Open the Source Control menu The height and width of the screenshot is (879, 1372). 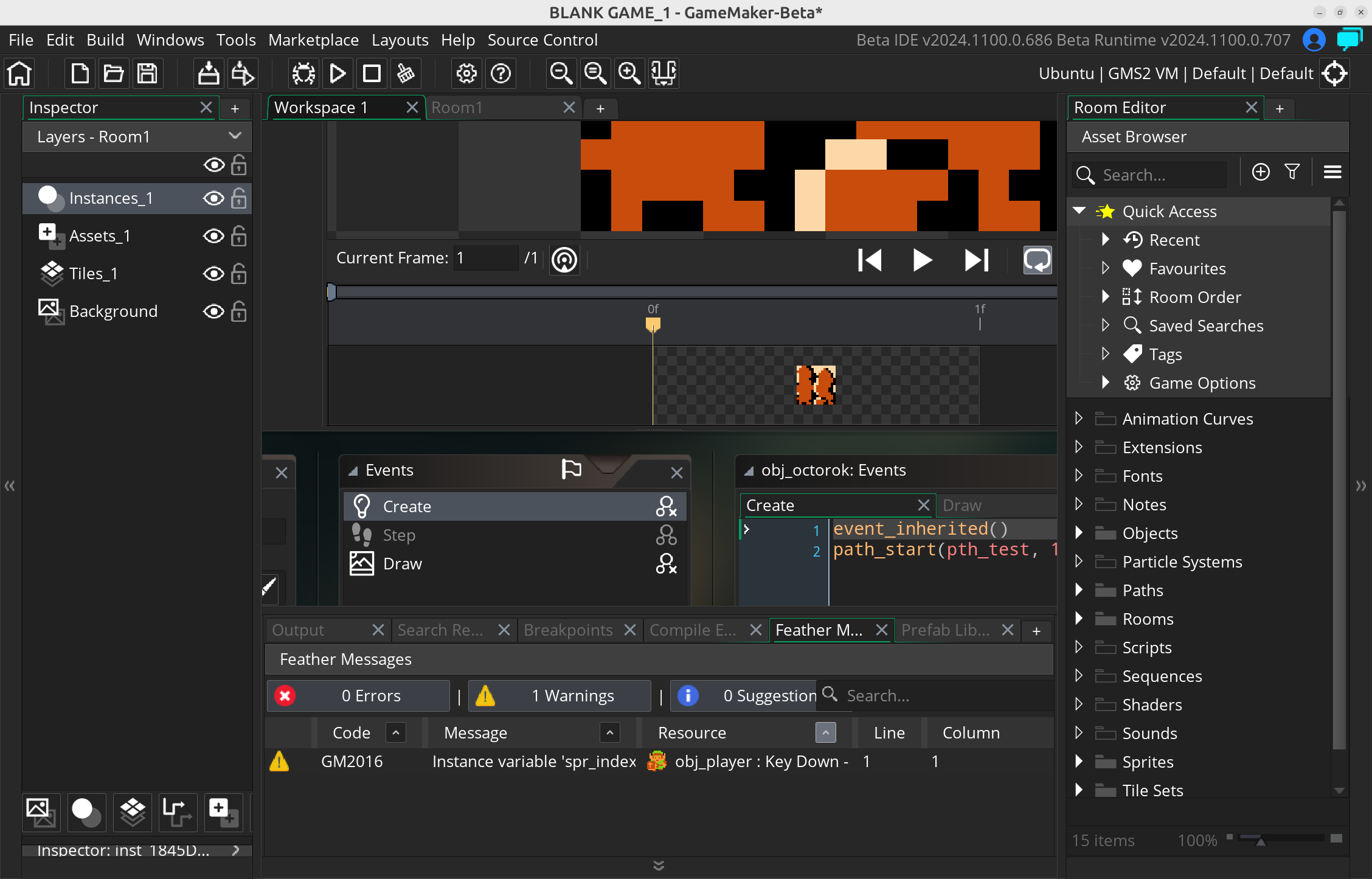pyautogui.click(x=542, y=40)
